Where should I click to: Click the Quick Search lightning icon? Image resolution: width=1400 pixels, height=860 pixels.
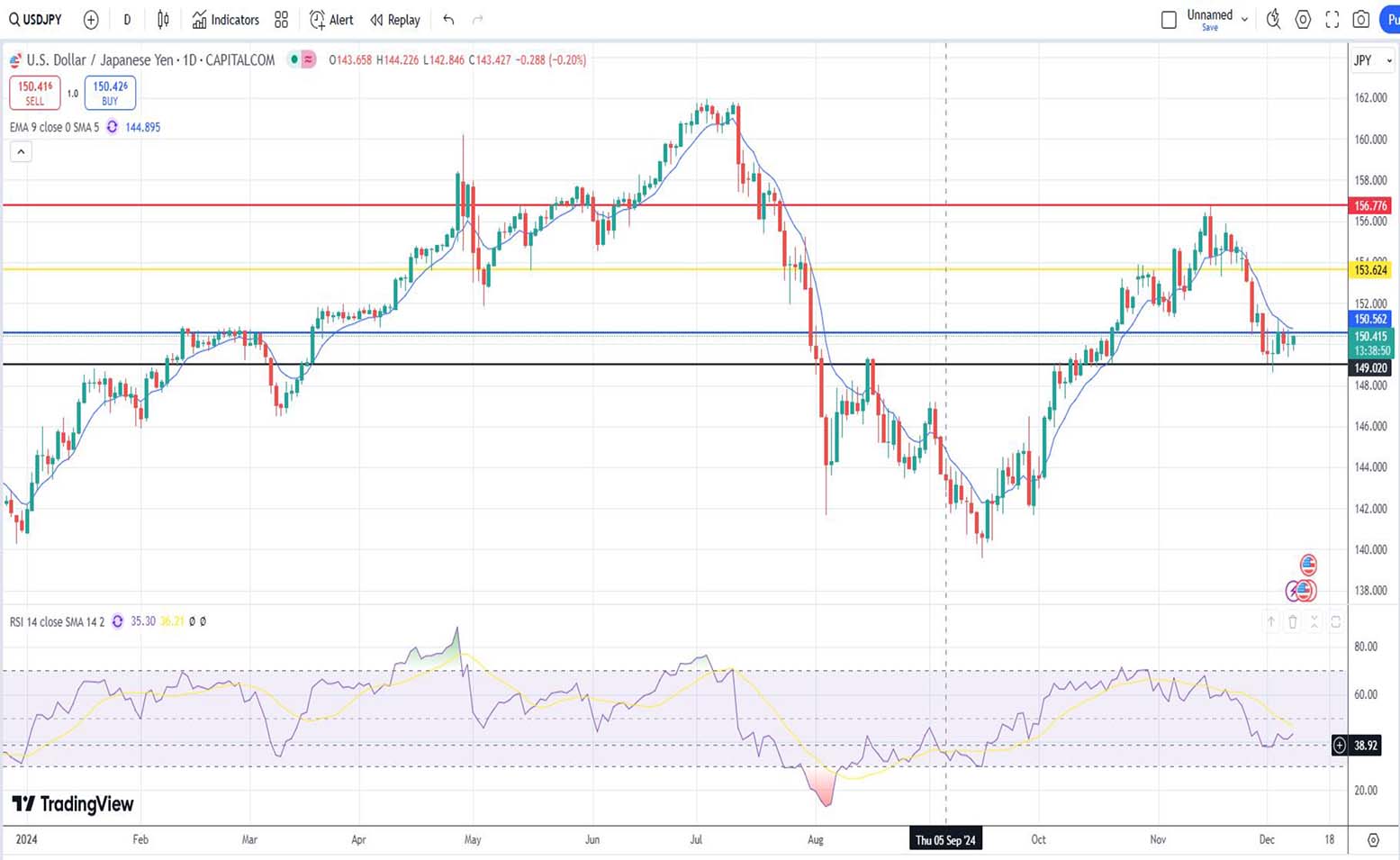click(1273, 20)
